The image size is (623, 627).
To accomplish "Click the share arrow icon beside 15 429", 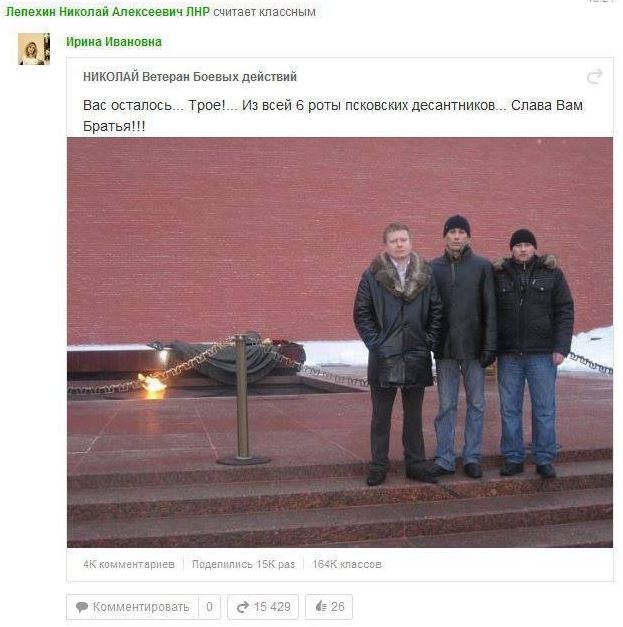I will 242,607.
